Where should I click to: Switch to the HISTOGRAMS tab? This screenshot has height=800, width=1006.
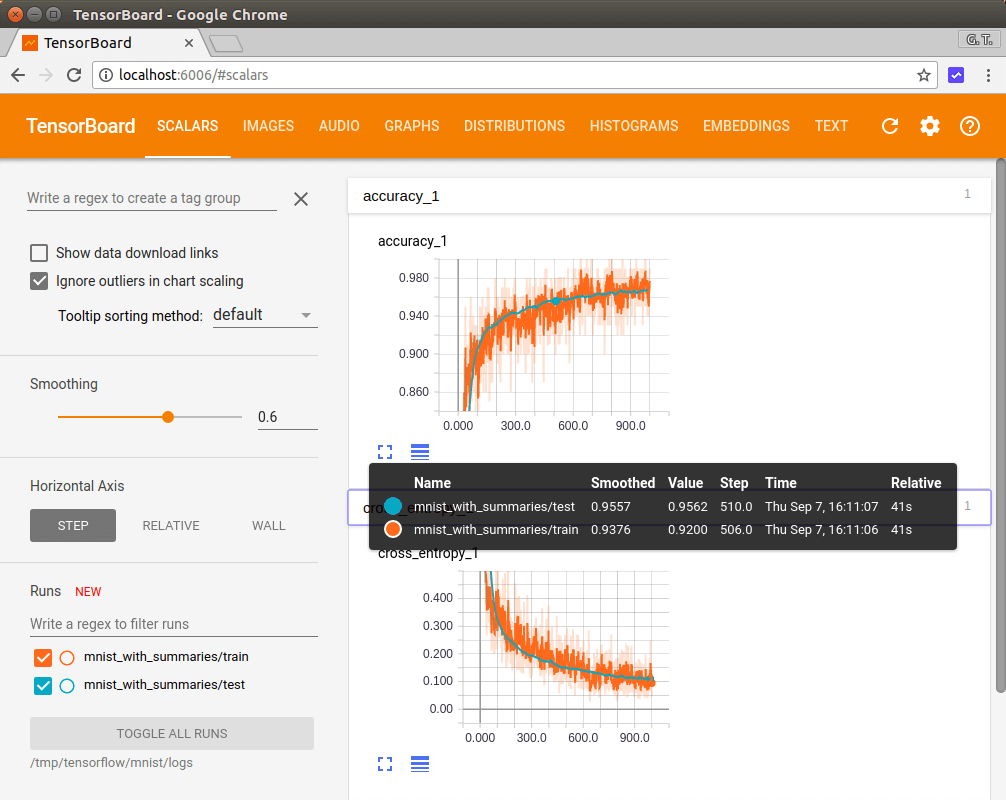(x=634, y=126)
